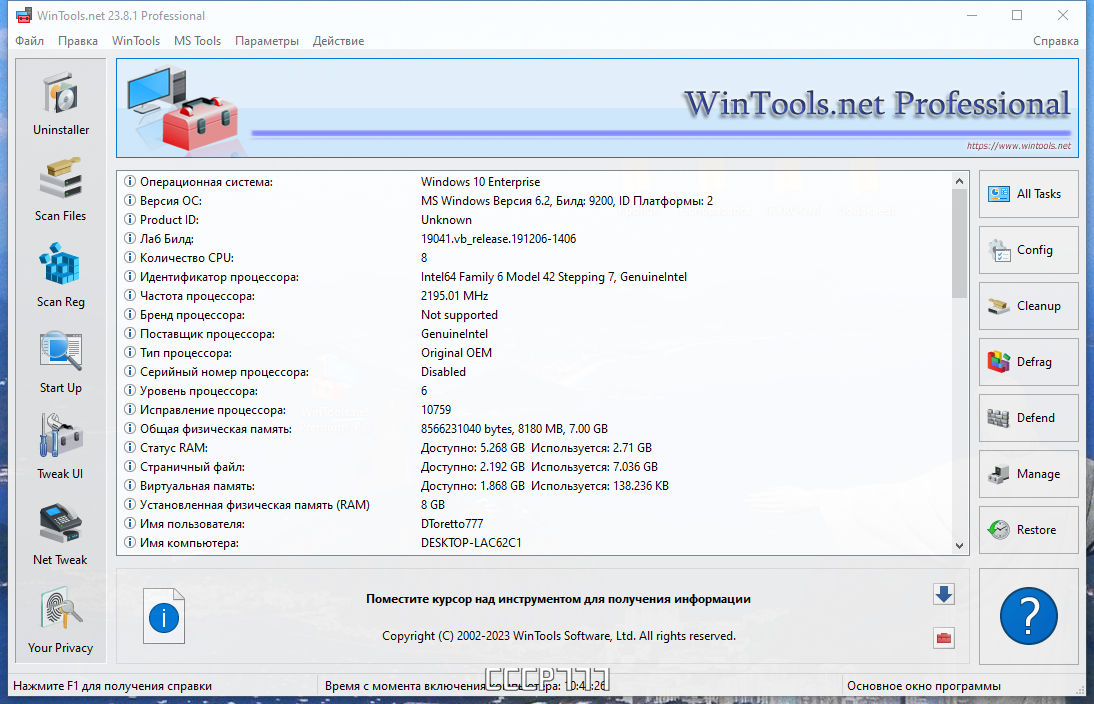Open the Справка menu
This screenshot has height=704, width=1094.
tap(1056, 40)
